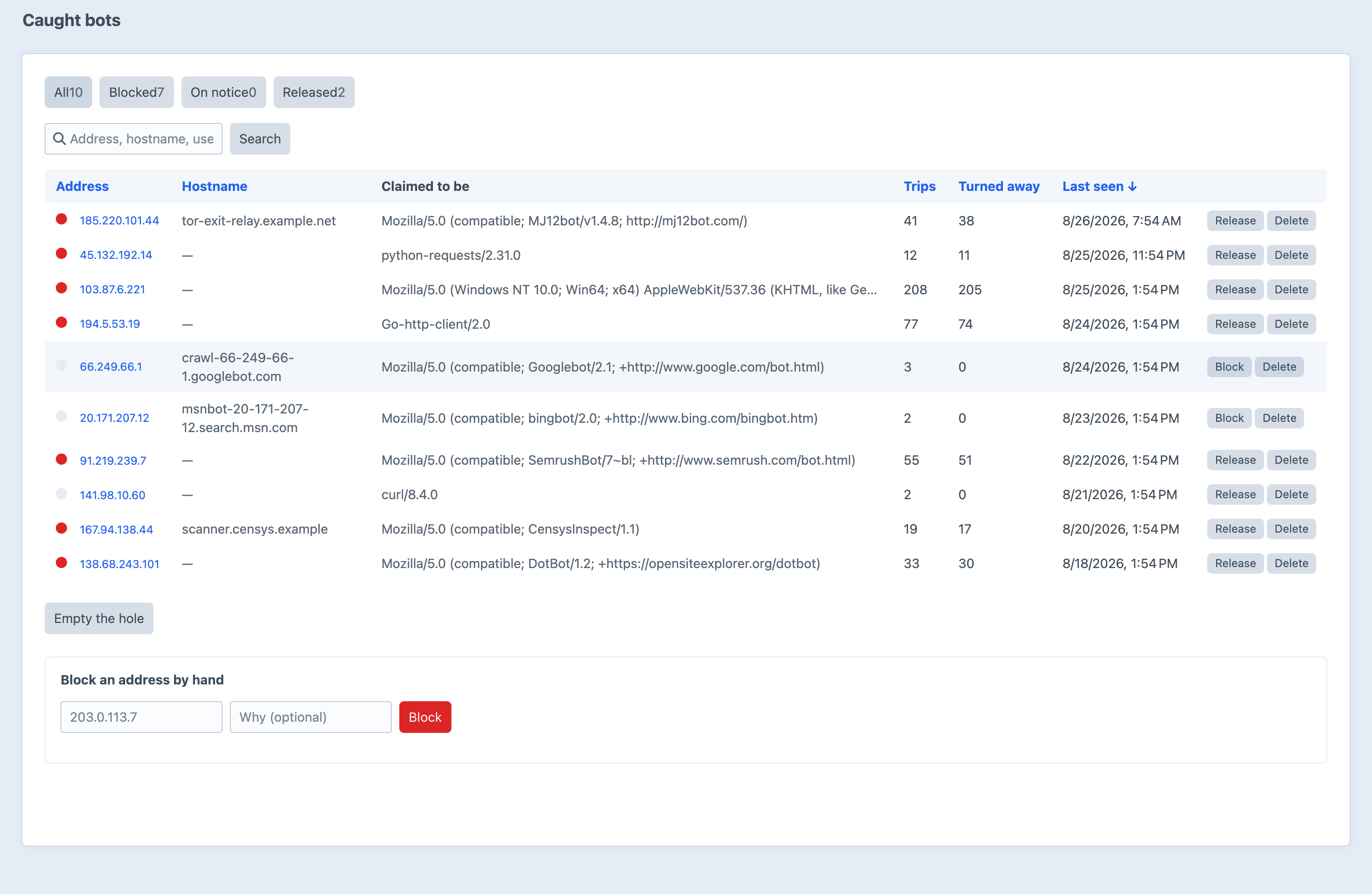Block the Googlebot 66.249.66.1 address

pyautogui.click(x=1229, y=367)
